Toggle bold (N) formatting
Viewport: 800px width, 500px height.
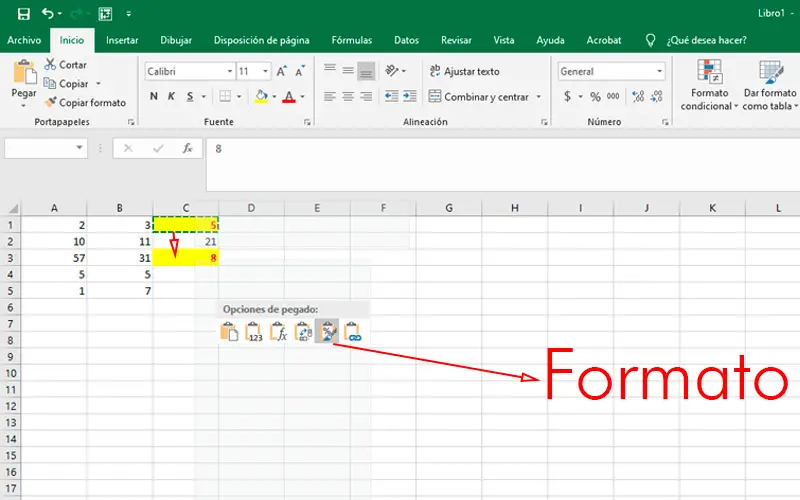click(x=154, y=96)
